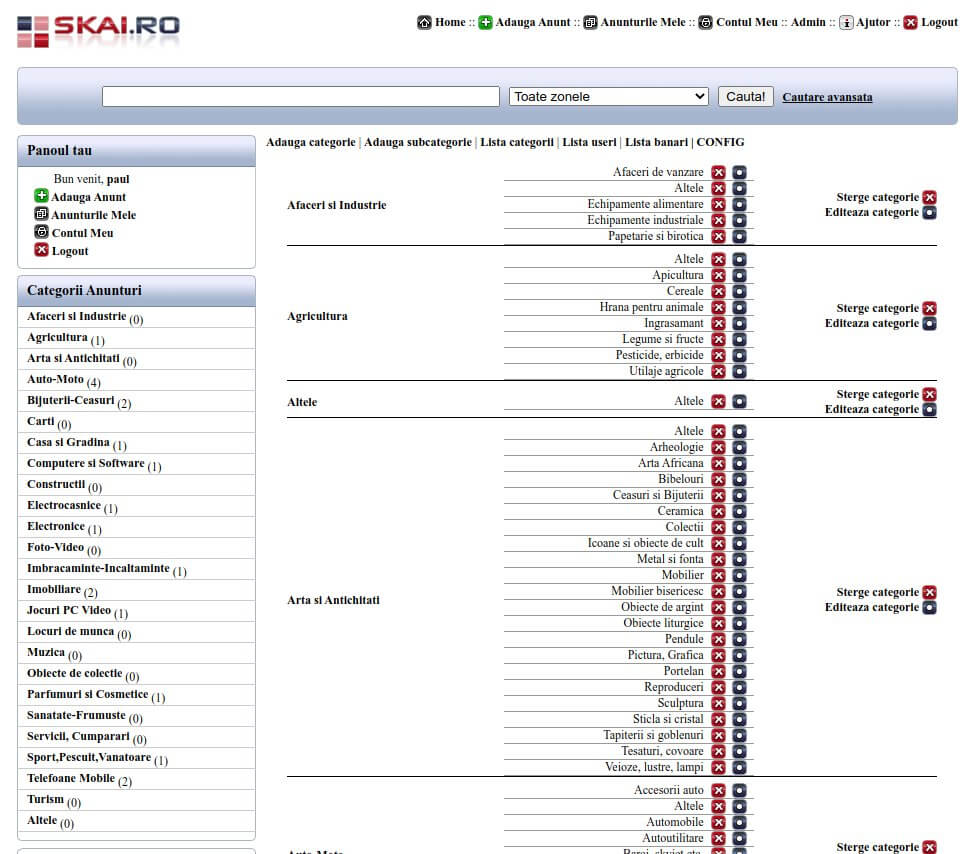The height and width of the screenshot is (854, 979).
Task: Edit the Cereale subcategory
Action: click(739, 292)
